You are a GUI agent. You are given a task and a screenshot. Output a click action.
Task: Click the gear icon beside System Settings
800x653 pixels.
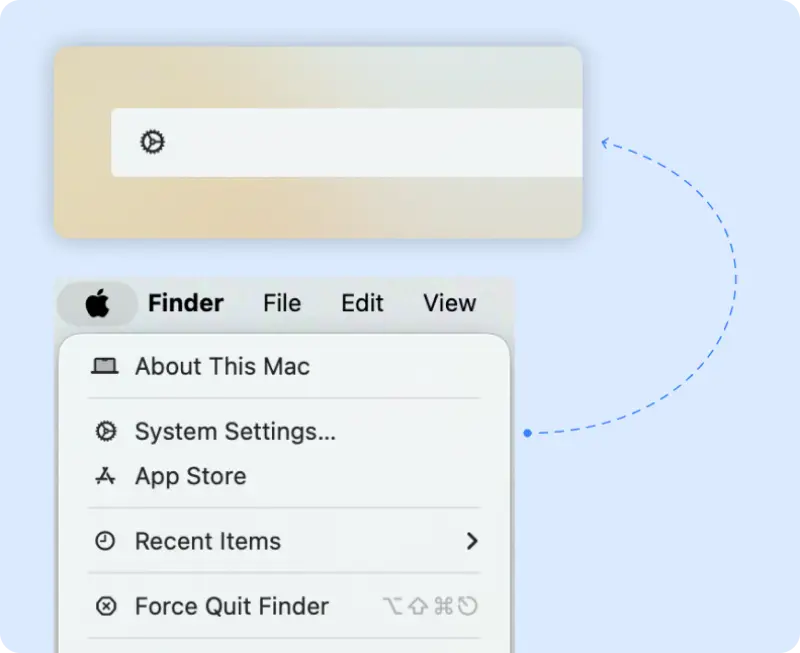tap(106, 432)
